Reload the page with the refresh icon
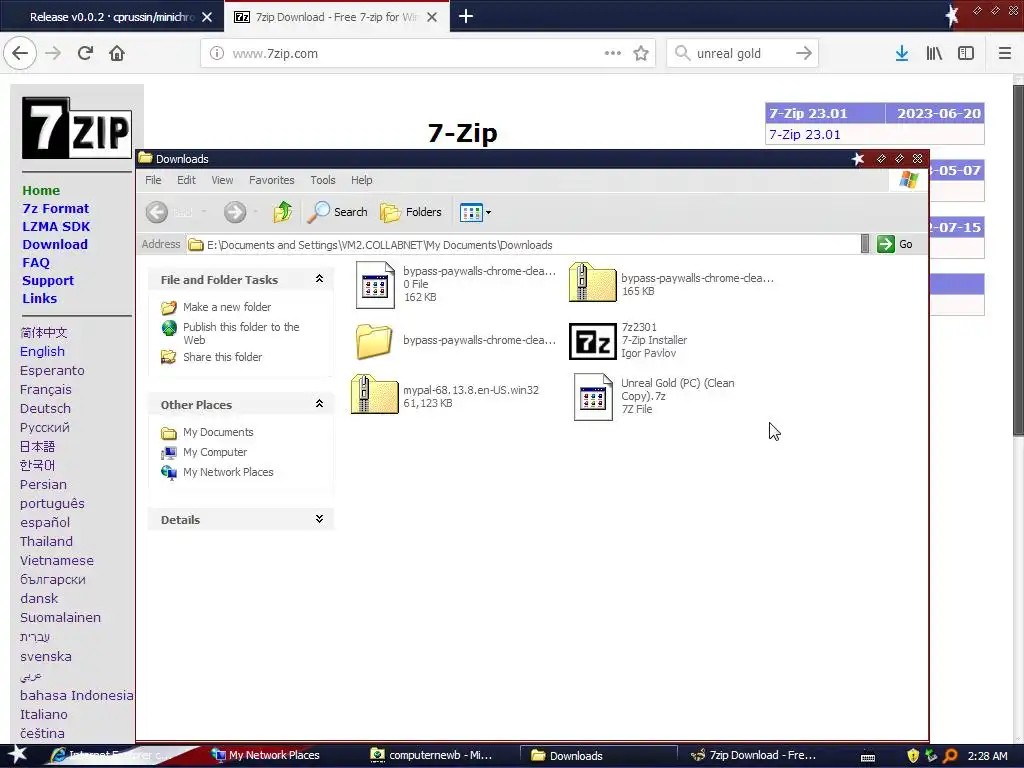 (85, 53)
